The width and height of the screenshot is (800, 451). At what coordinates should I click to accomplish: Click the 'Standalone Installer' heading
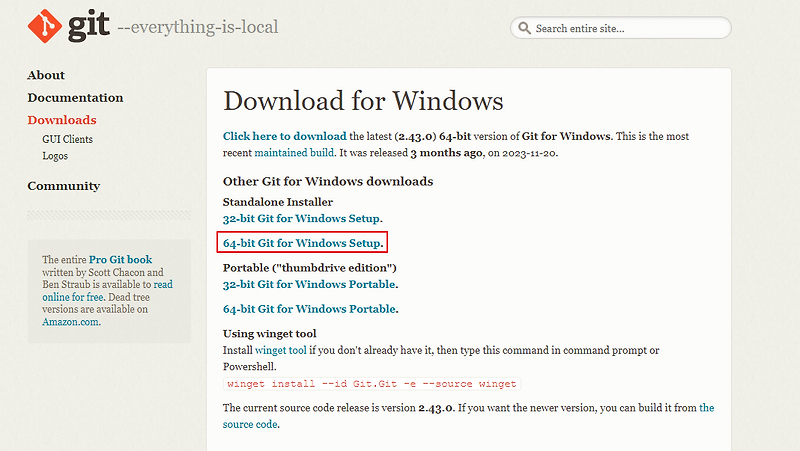278,202
